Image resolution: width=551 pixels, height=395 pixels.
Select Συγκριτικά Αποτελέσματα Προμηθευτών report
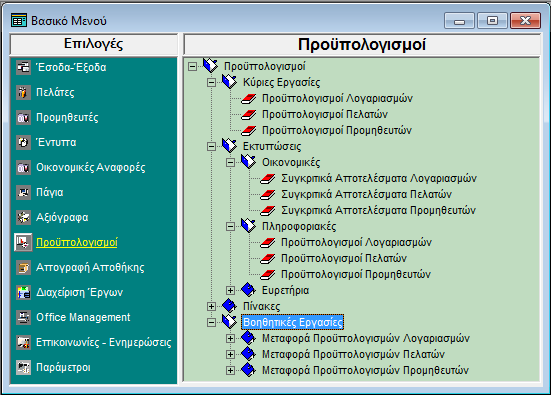378,210
